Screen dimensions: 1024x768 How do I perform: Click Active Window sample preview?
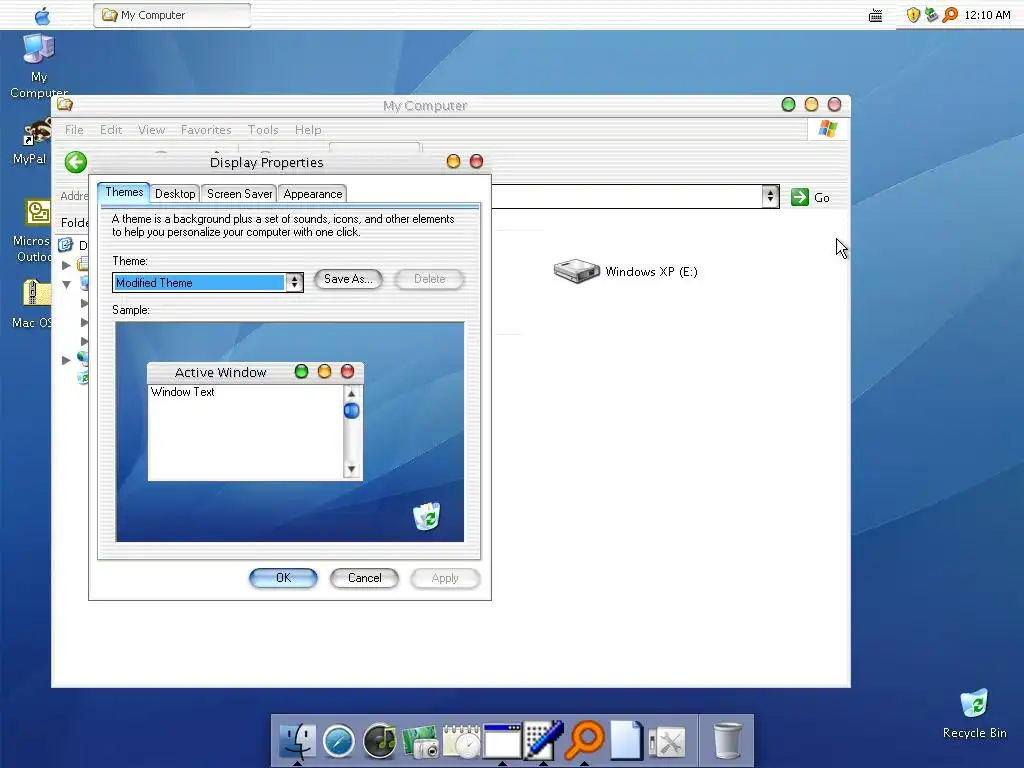pyautogui.click(x=255, y=422)
